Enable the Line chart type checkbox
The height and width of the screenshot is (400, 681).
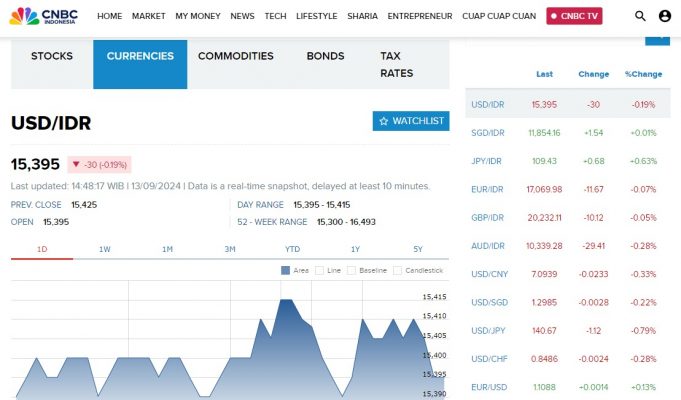[321, 270]
